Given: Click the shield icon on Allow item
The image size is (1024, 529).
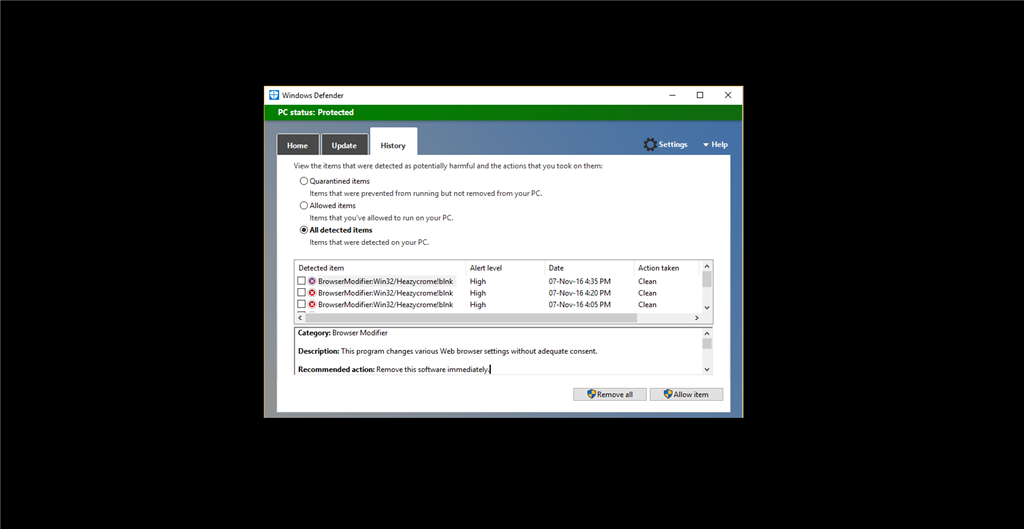Looking at the screenshot, I should tap(668, 394).
